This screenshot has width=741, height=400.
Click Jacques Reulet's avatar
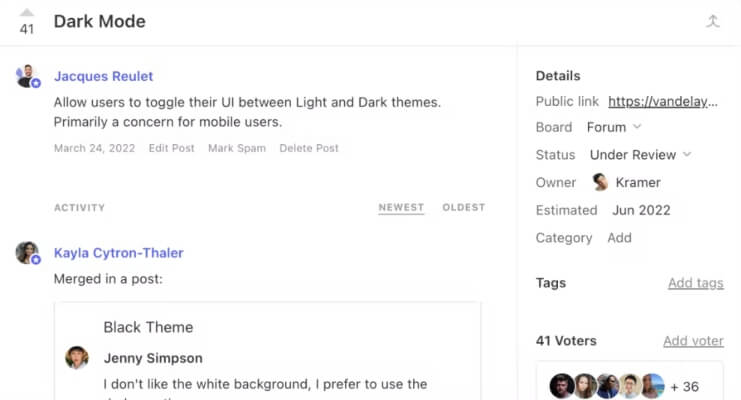pos(27,76)
